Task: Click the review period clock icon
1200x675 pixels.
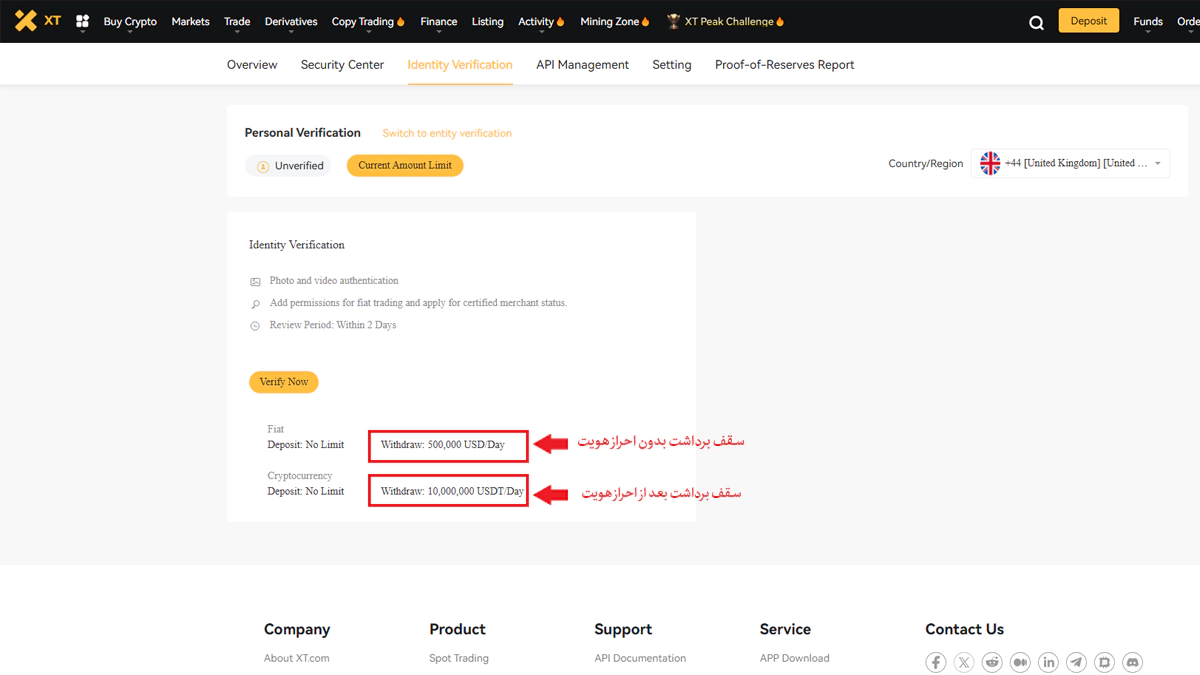Action: coord(255,326)
